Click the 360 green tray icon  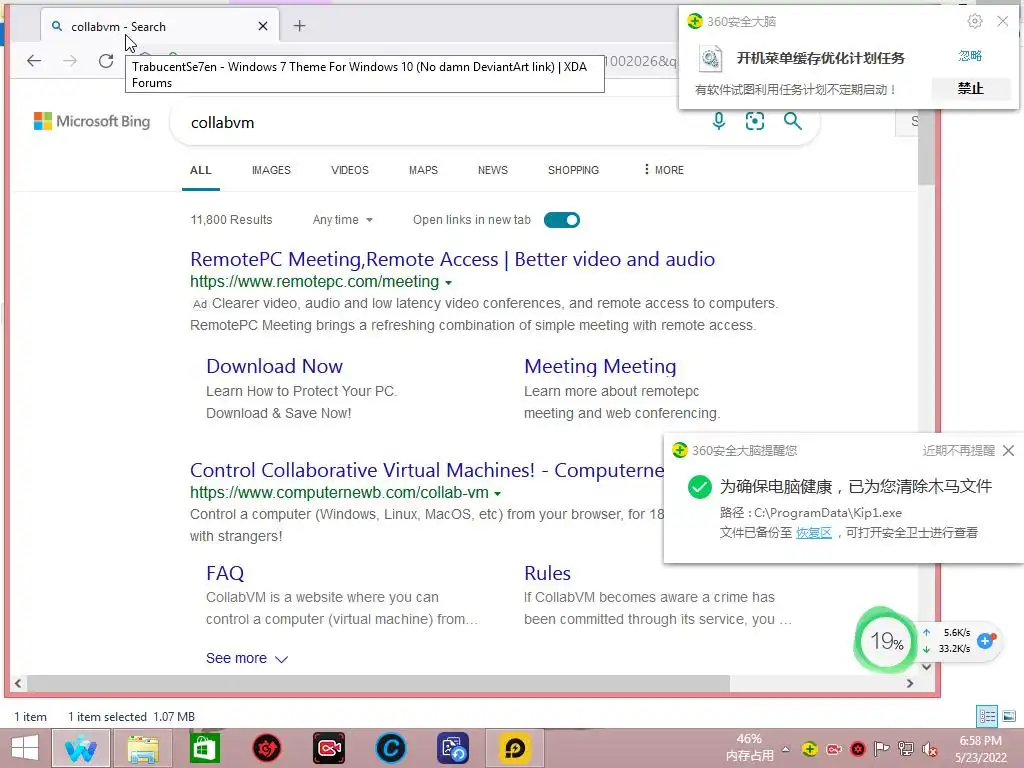[x=809, y=749]
